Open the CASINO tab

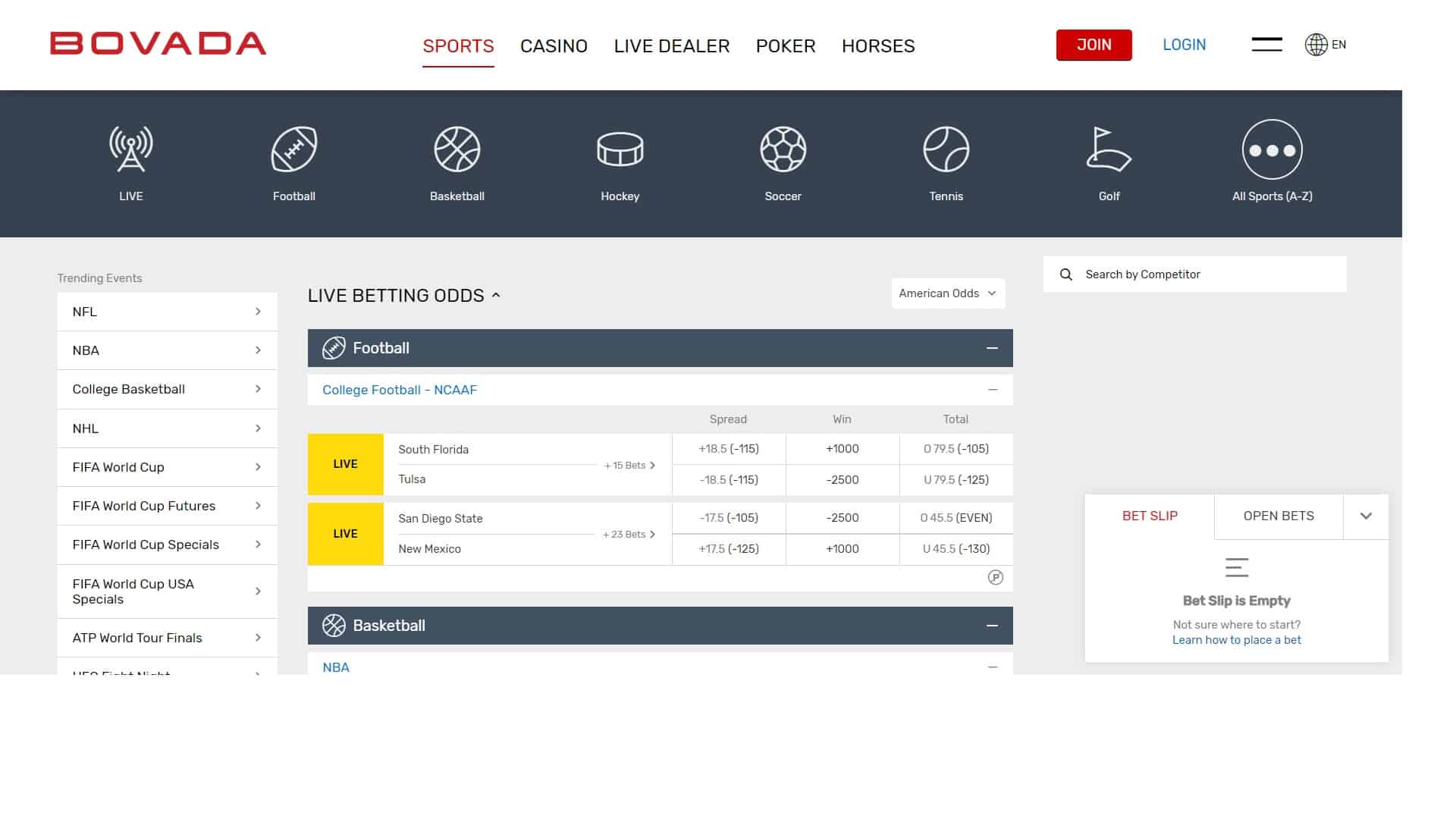pos(554,46)
